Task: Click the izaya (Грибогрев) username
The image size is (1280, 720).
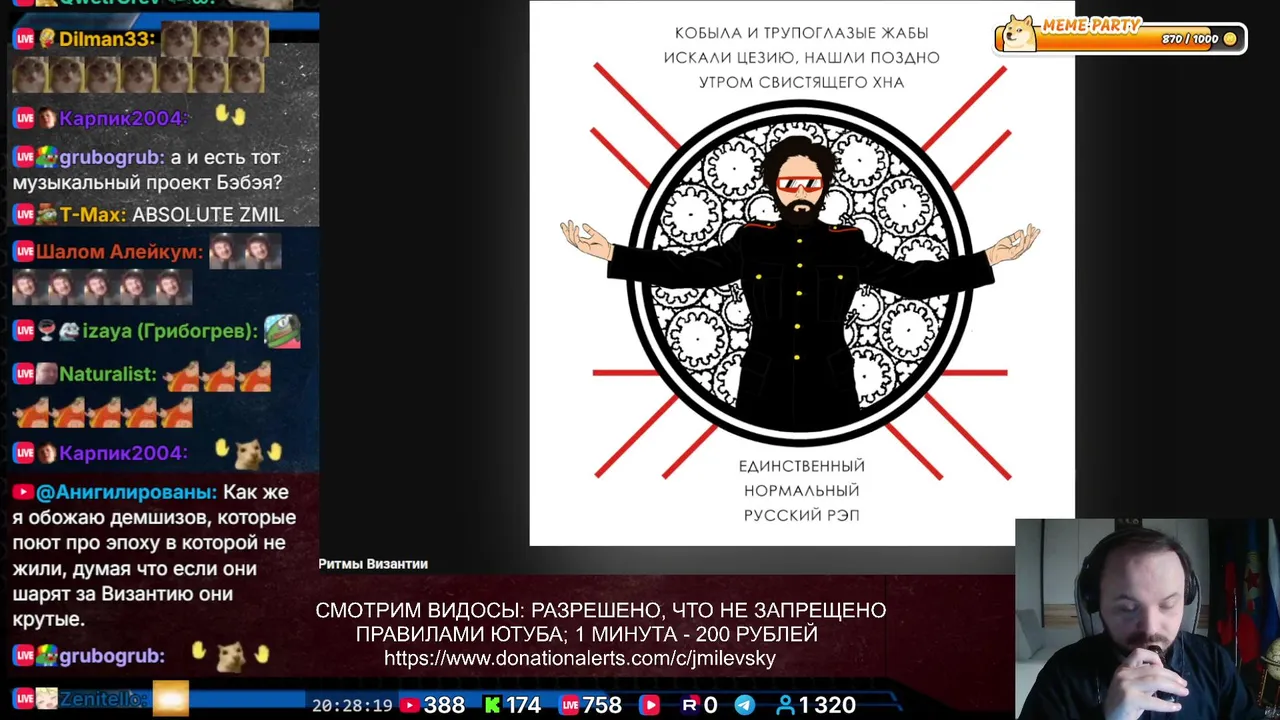Action: click(x=171, y=331)
